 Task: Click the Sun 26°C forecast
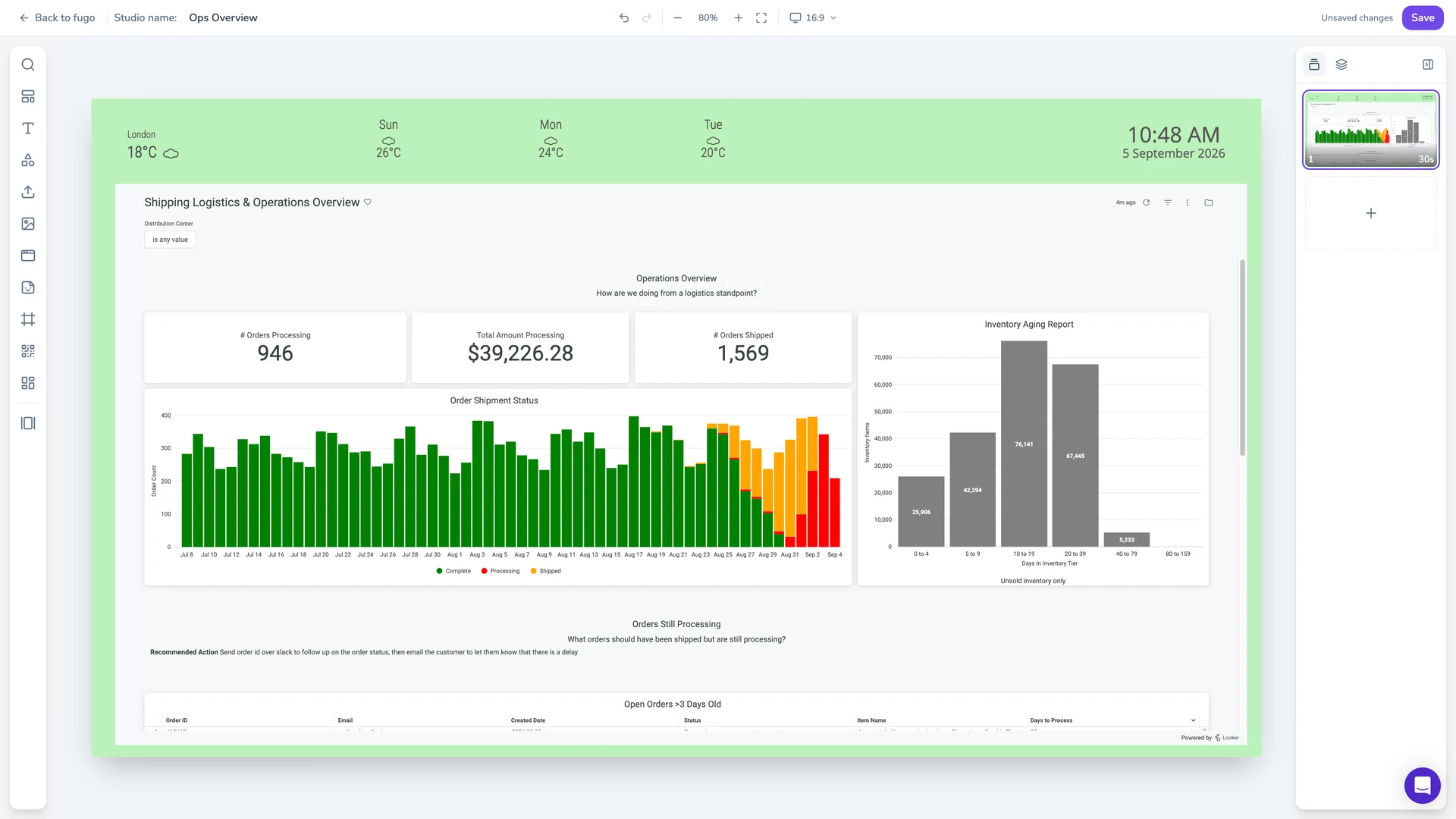coord(388,139)
